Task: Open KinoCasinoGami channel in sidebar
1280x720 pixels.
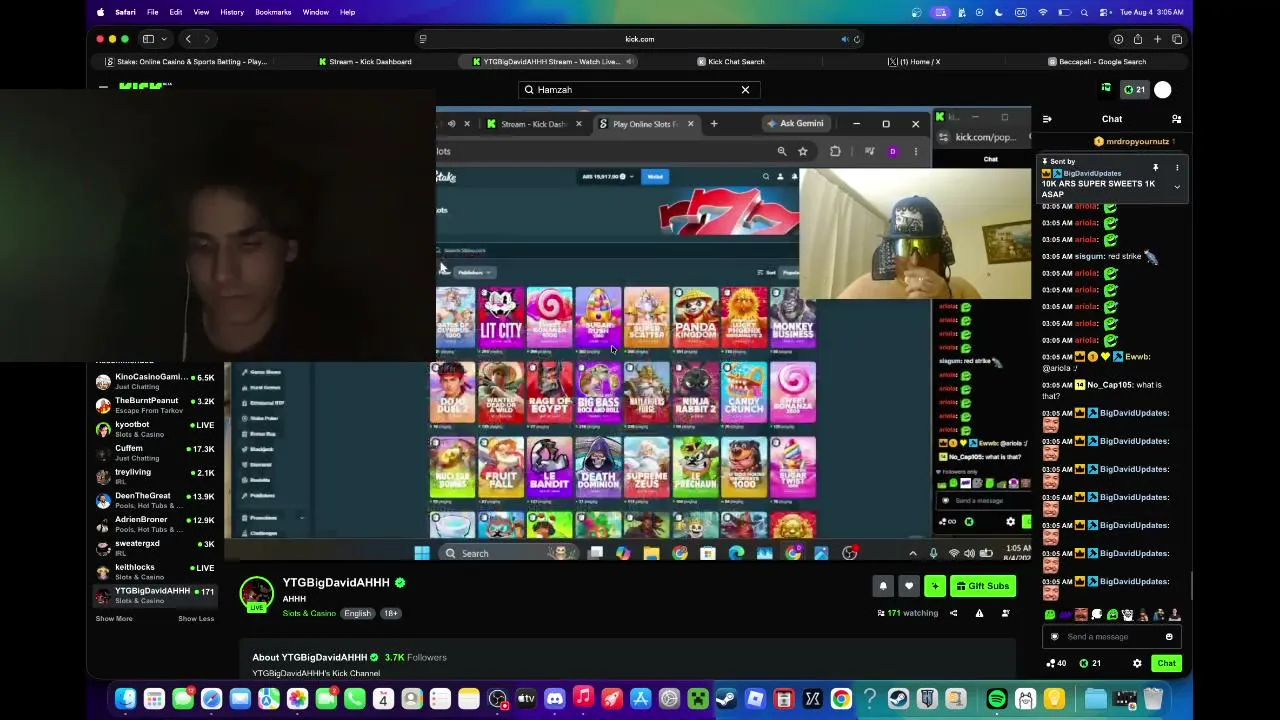Action: click(x=155, y=381)
